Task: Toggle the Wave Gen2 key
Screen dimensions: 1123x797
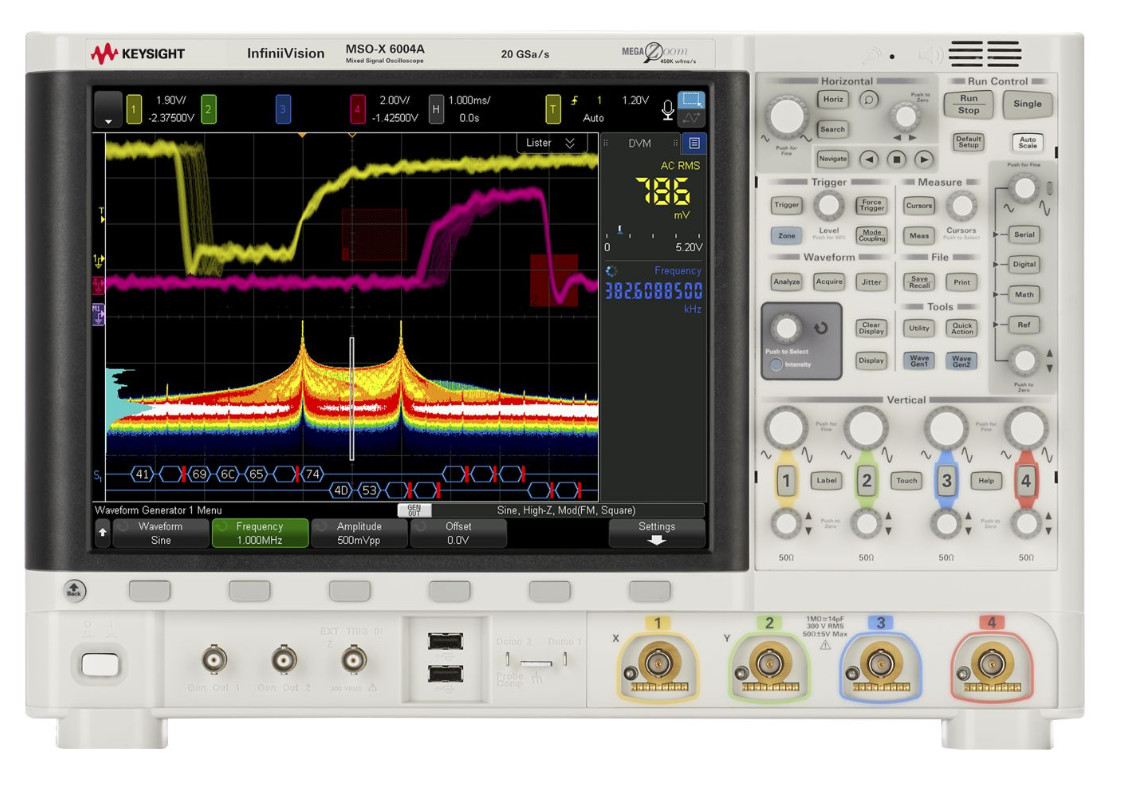Action: 961,360
